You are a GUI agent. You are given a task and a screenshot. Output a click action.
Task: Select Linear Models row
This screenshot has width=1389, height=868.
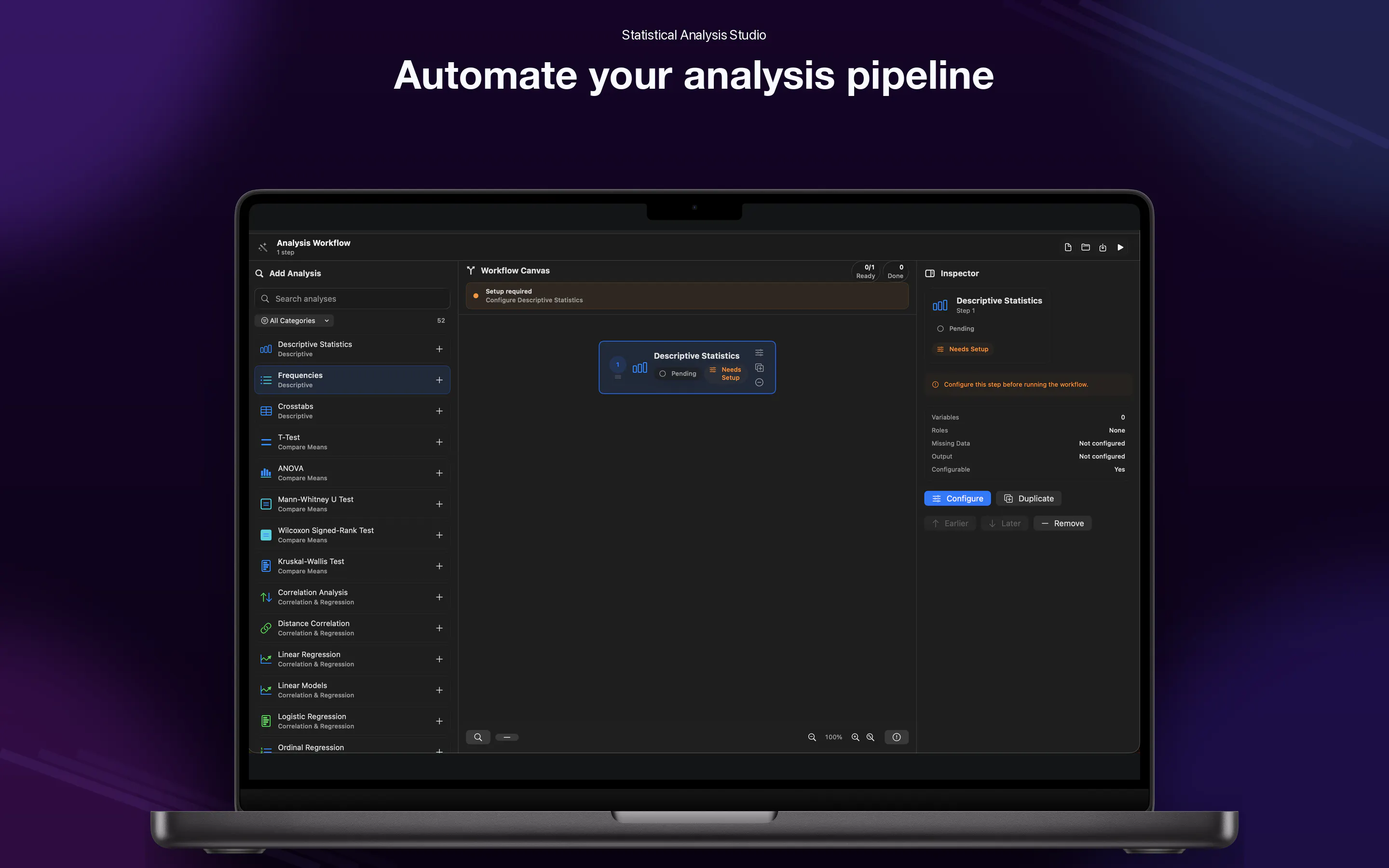point(352,690)
